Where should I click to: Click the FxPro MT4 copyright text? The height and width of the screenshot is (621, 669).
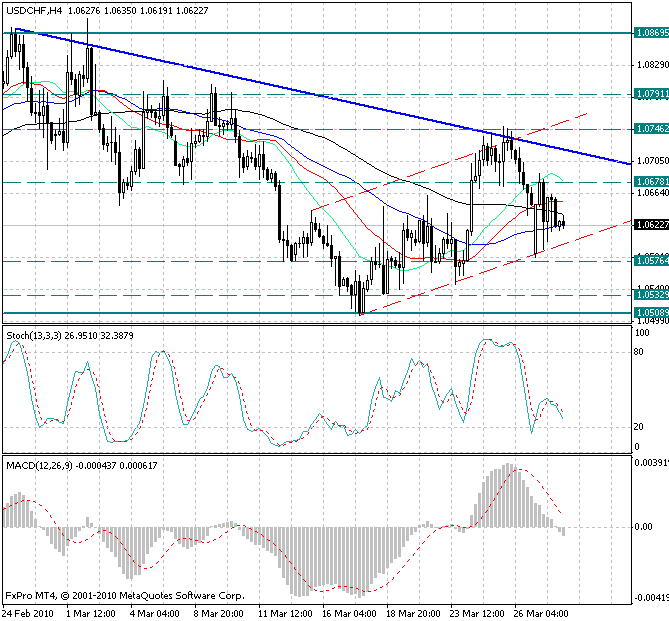tap(125, 596)
